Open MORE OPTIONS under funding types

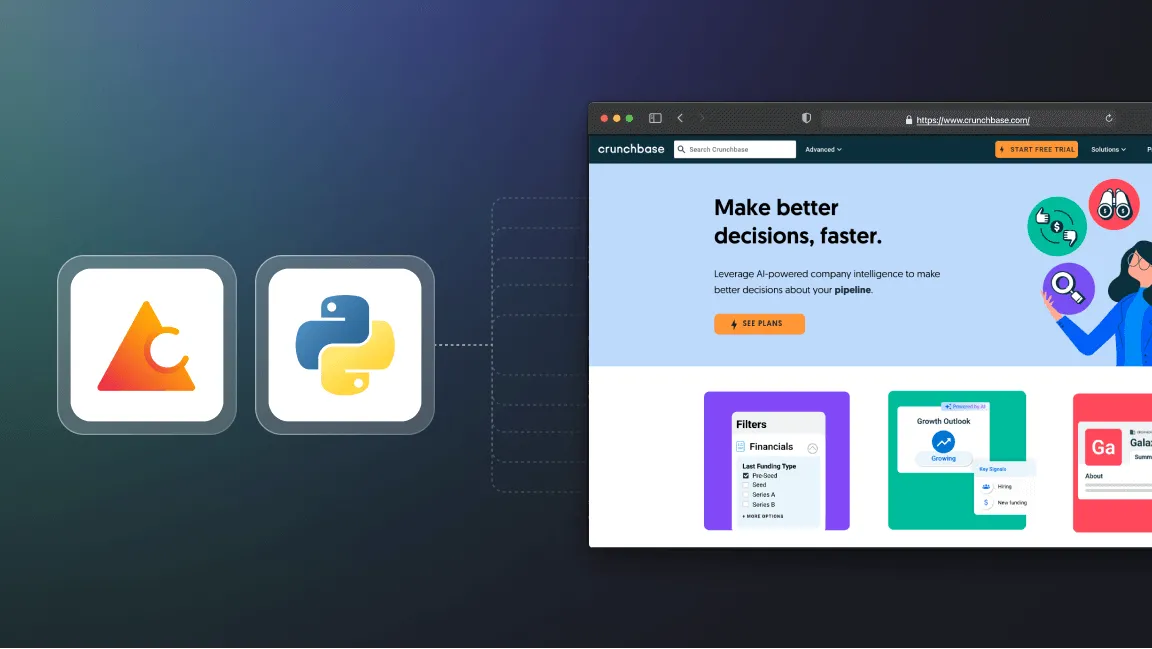(762, 516)
